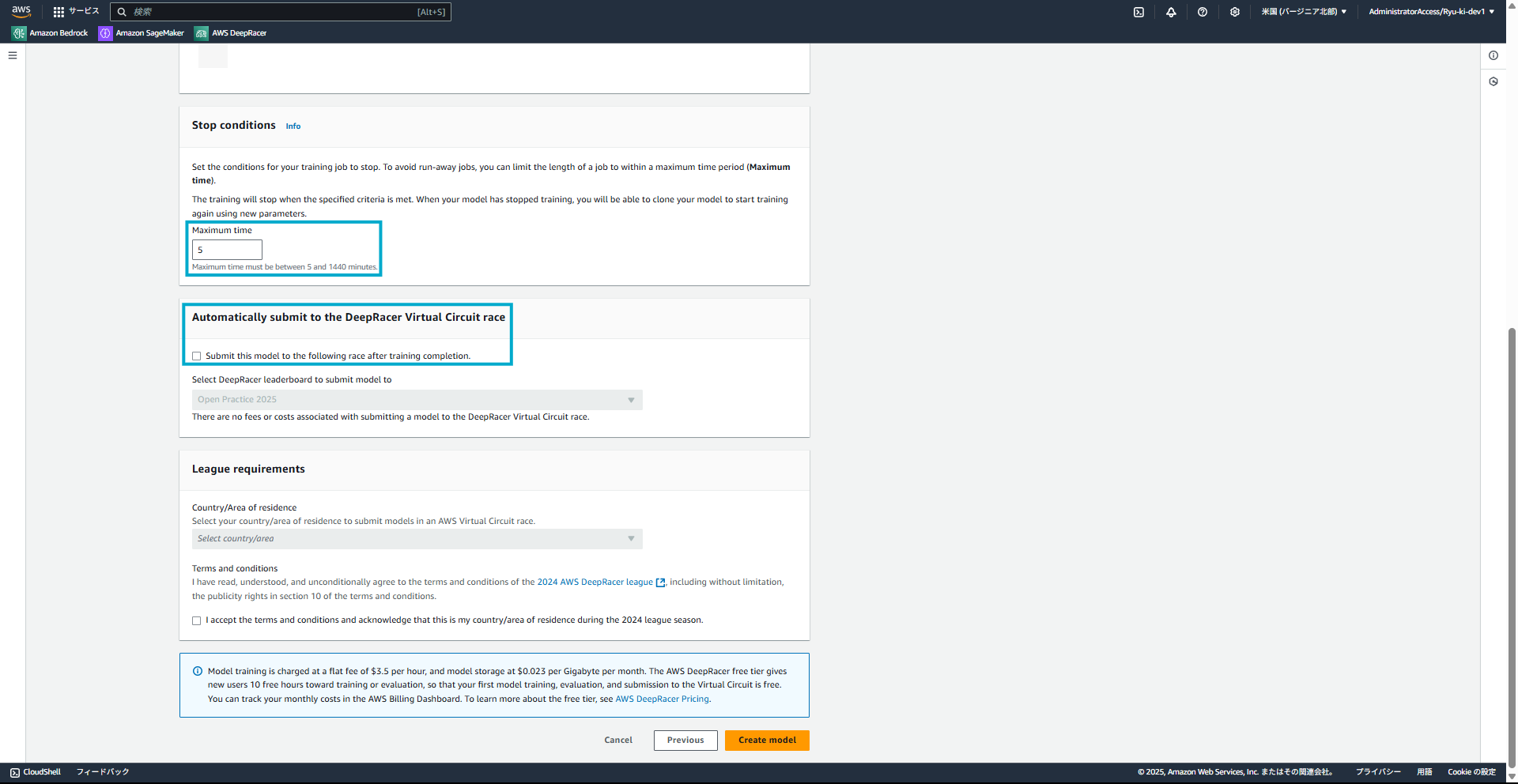Open the notifications bell
The width and height of the screenshot is (1518, 784).
[x=1171, y=12]
